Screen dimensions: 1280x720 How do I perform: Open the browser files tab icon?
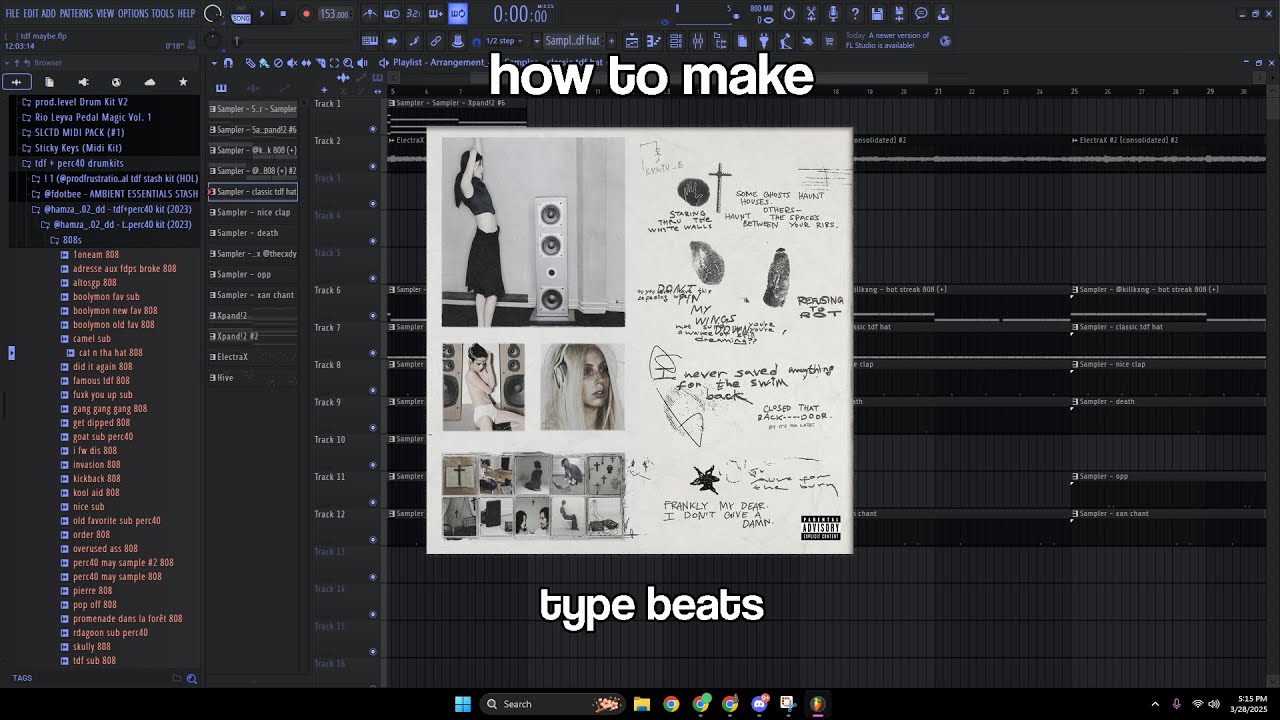coord(49,82)
